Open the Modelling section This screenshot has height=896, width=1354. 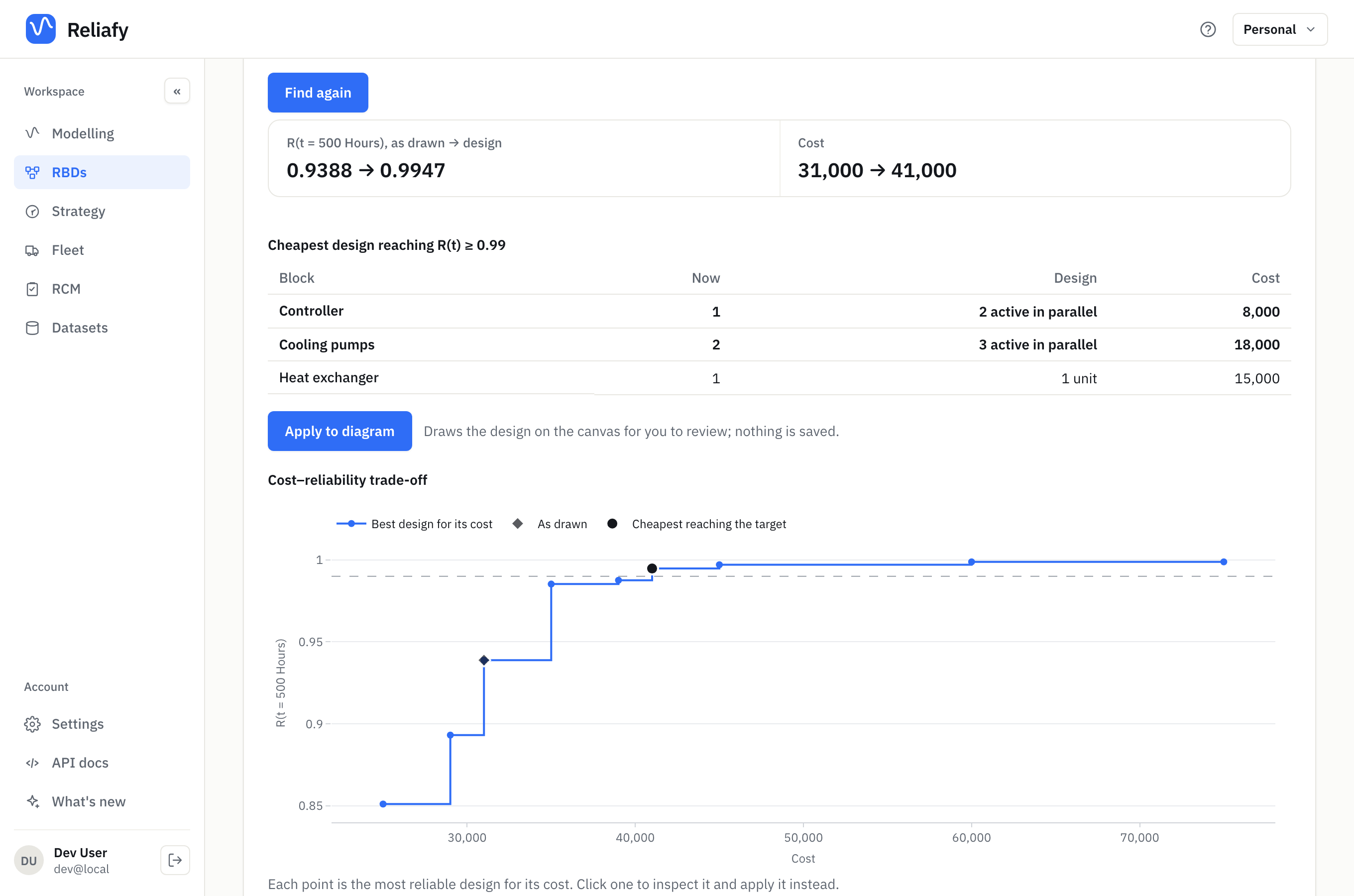[102, 133]
